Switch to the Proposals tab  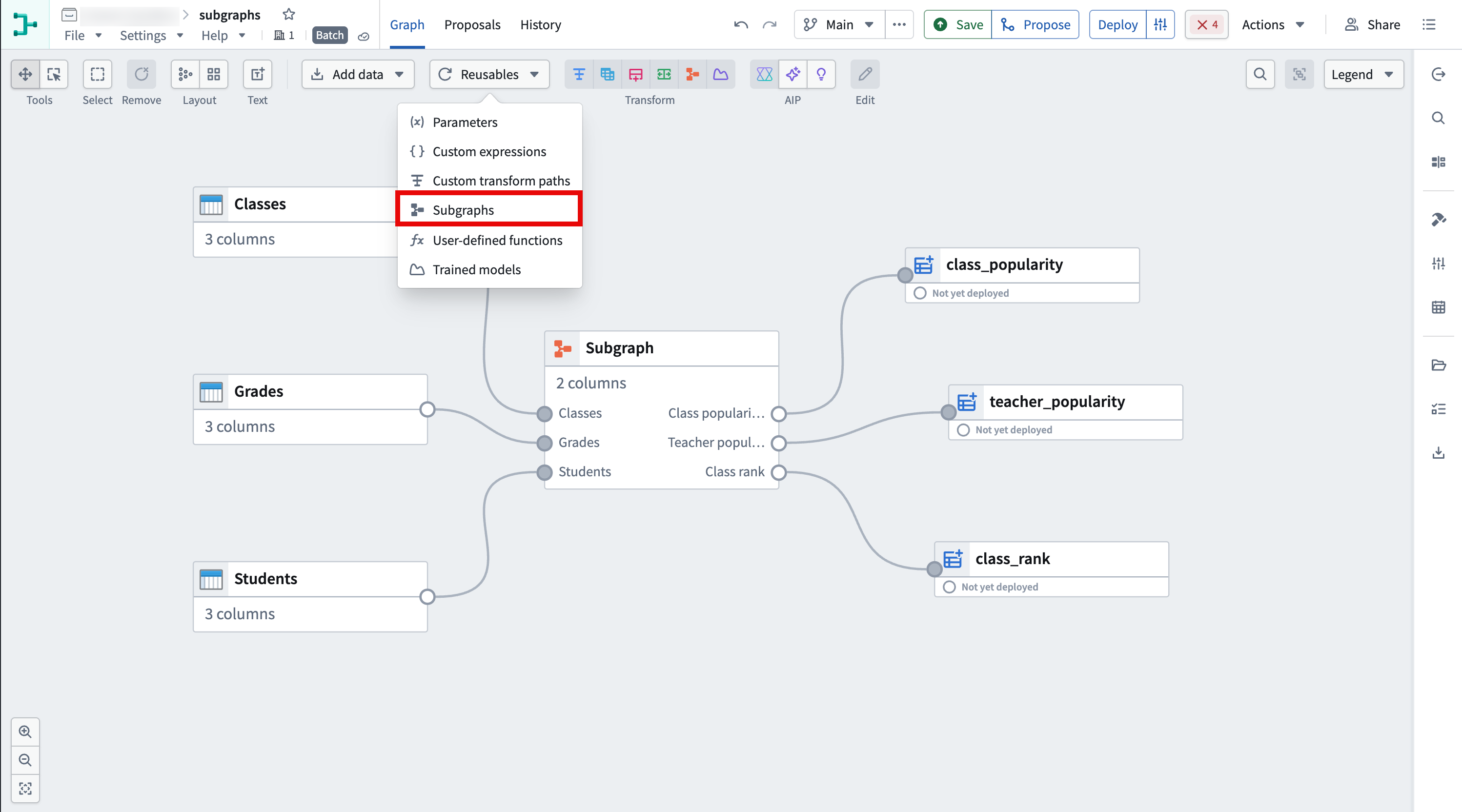tap(472, 24)
